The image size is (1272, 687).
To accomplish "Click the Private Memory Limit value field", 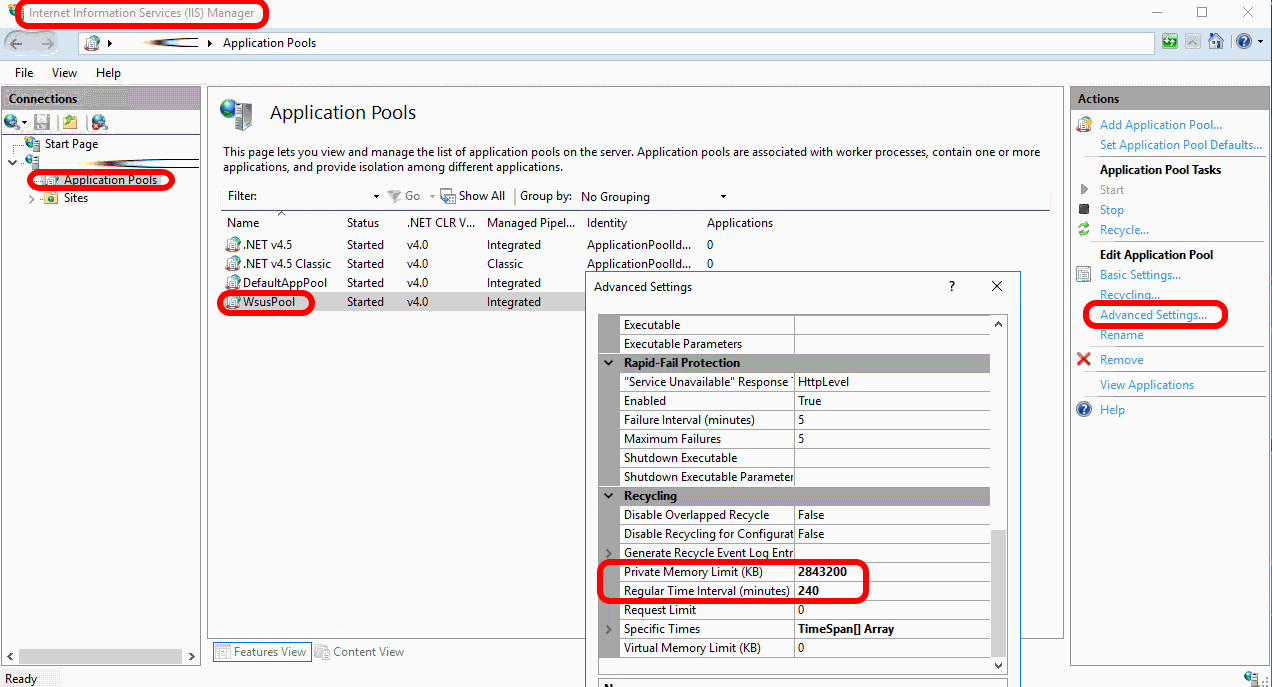I will click(892, 572).
